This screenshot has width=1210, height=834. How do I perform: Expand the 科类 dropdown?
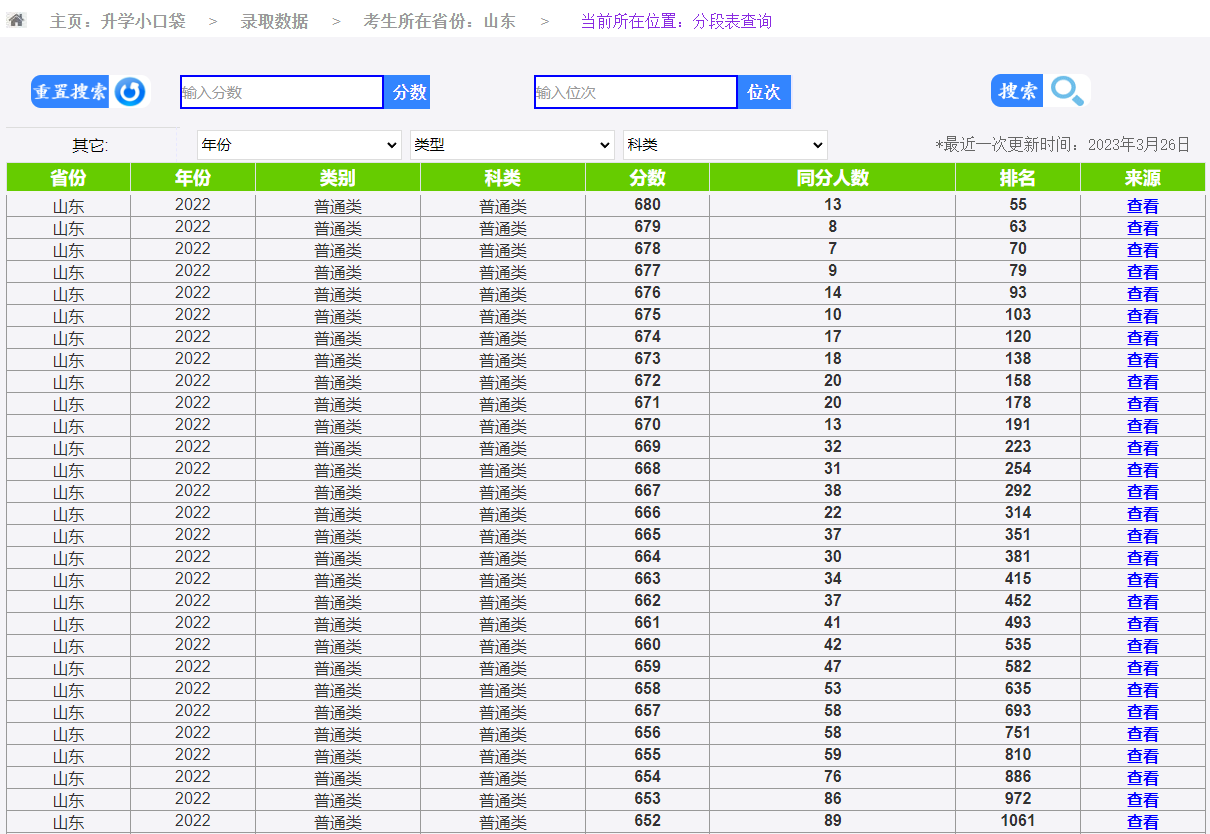tap(725, 145)
